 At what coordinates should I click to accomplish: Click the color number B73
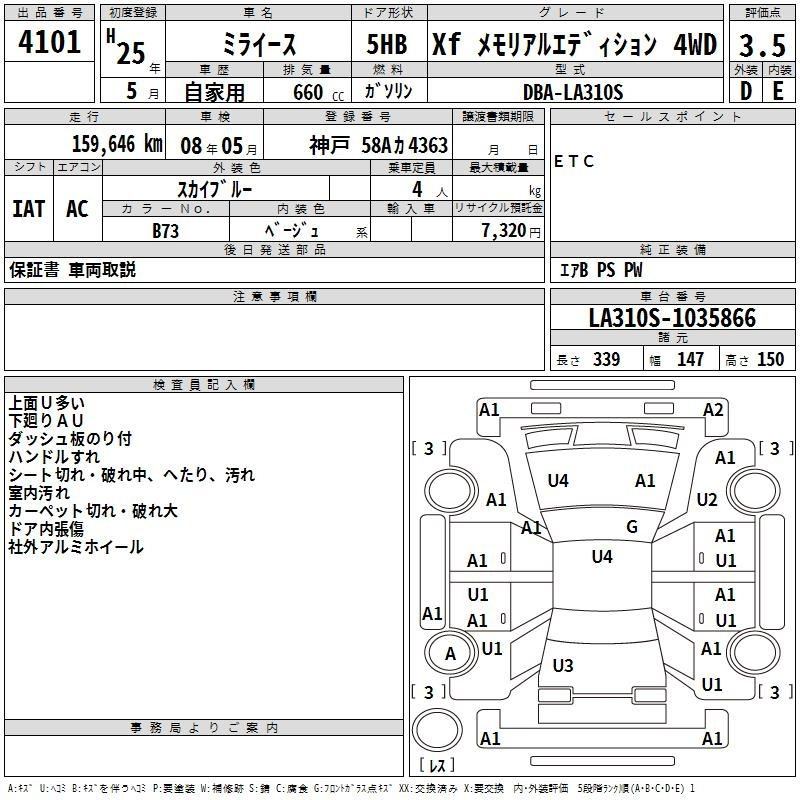(x=166, y=229)
